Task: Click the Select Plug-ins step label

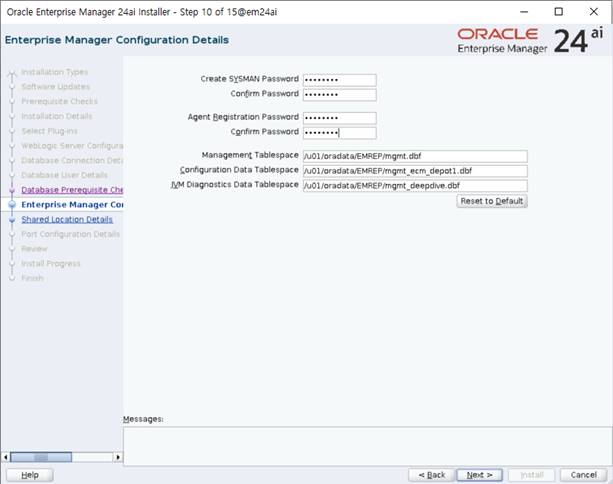Action: click(49, 131)
